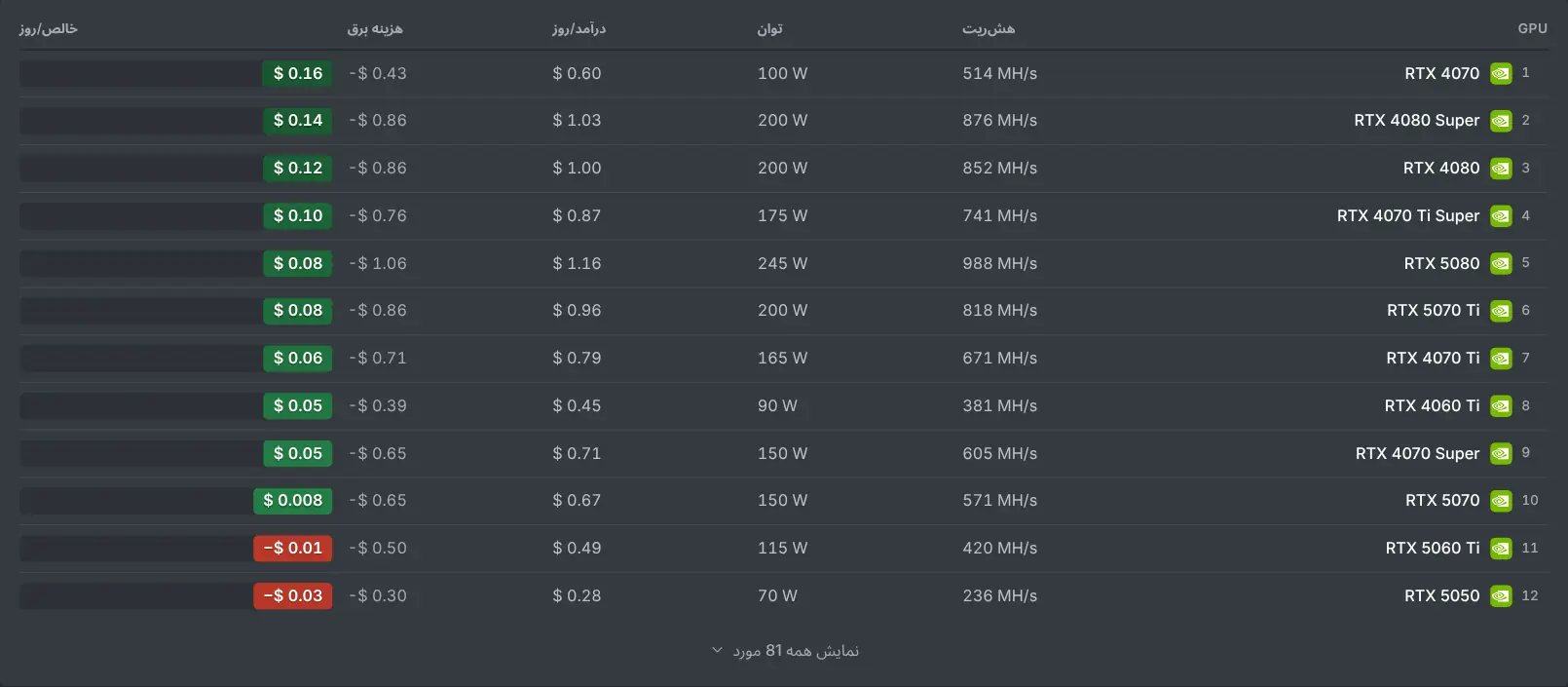The width and height of the screenshot is (1568, 687).
Task: Sort by the hashrate column header
Action: [x=989, y=28]
